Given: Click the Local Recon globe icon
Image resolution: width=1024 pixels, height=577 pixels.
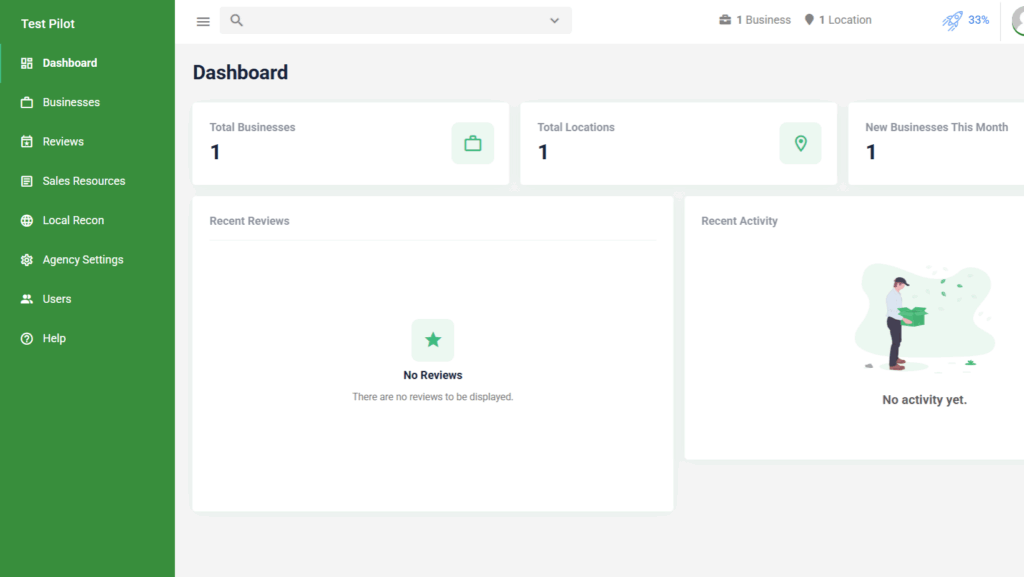Looking at the screenshot, I should pos(27,221).
